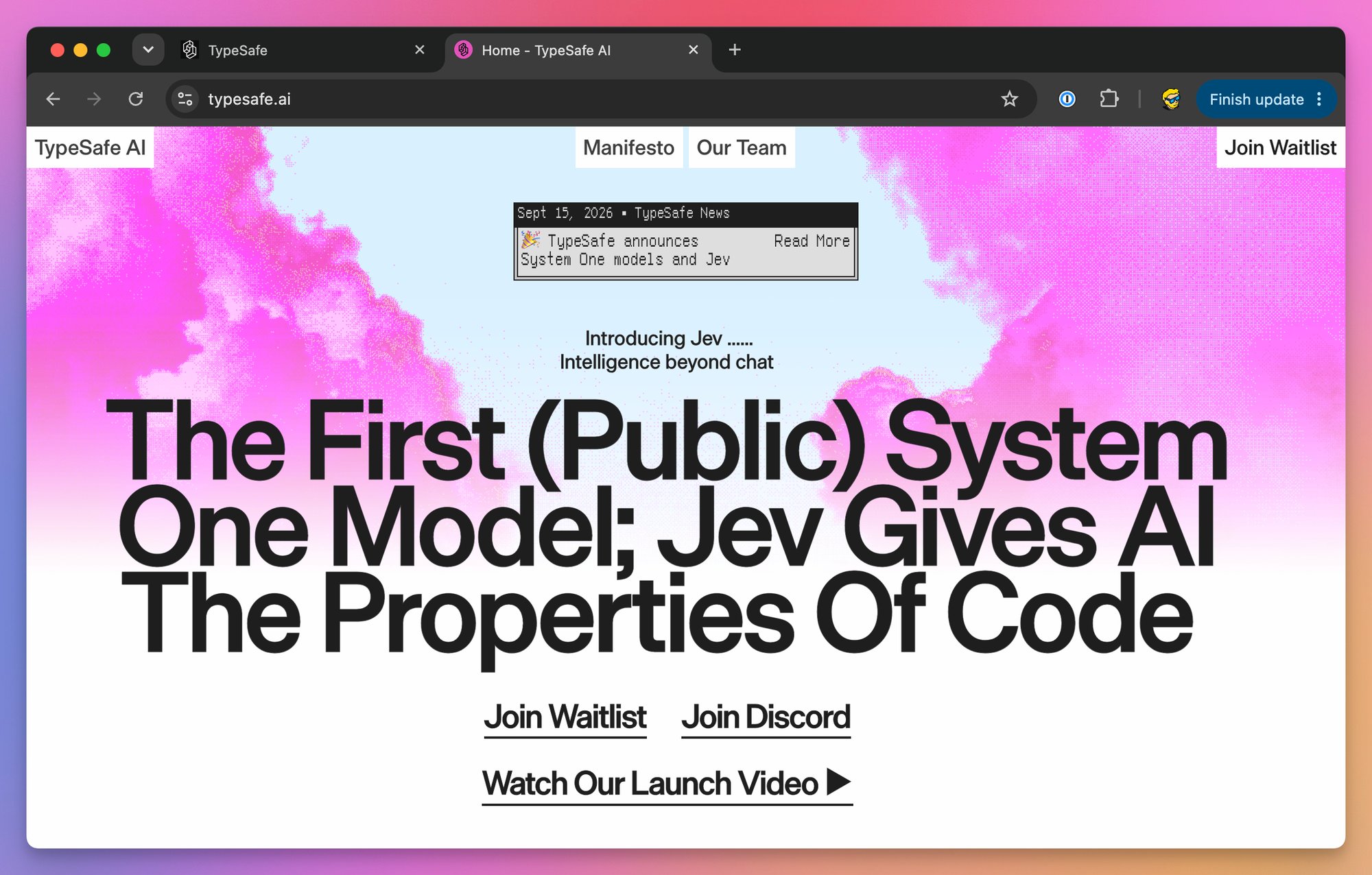Open the Our Team nav item
The width and height of the screenshot is (1372, 875).
[742, 147]
